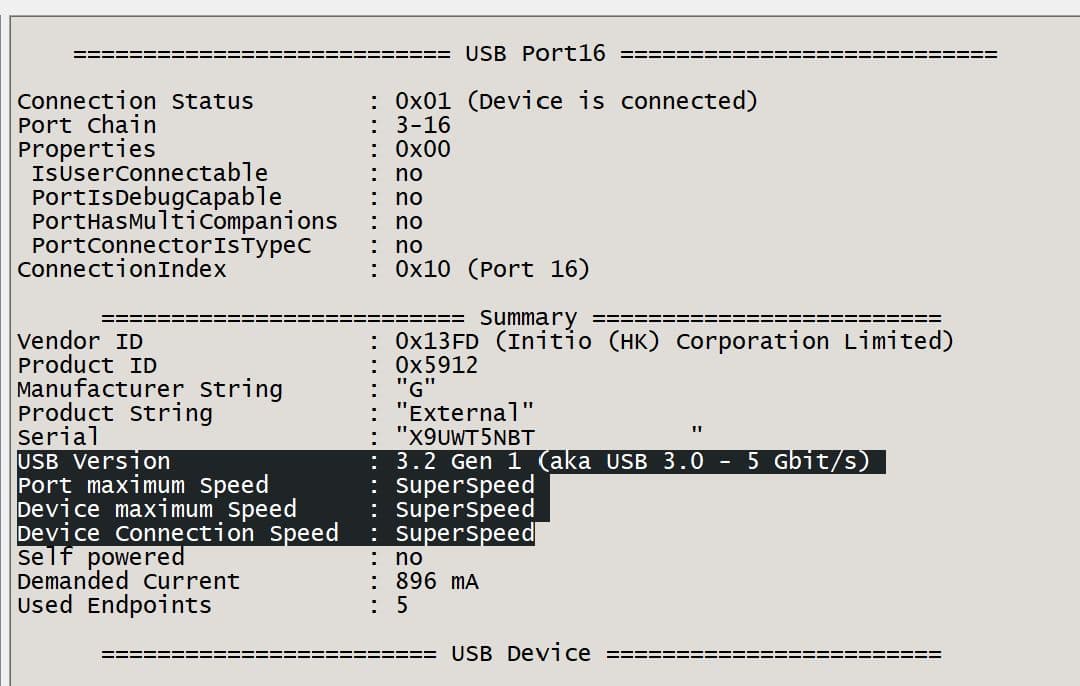Click the Properties 0x00 value
Viewport: 1080px width, 686px height.
point(423,149)
